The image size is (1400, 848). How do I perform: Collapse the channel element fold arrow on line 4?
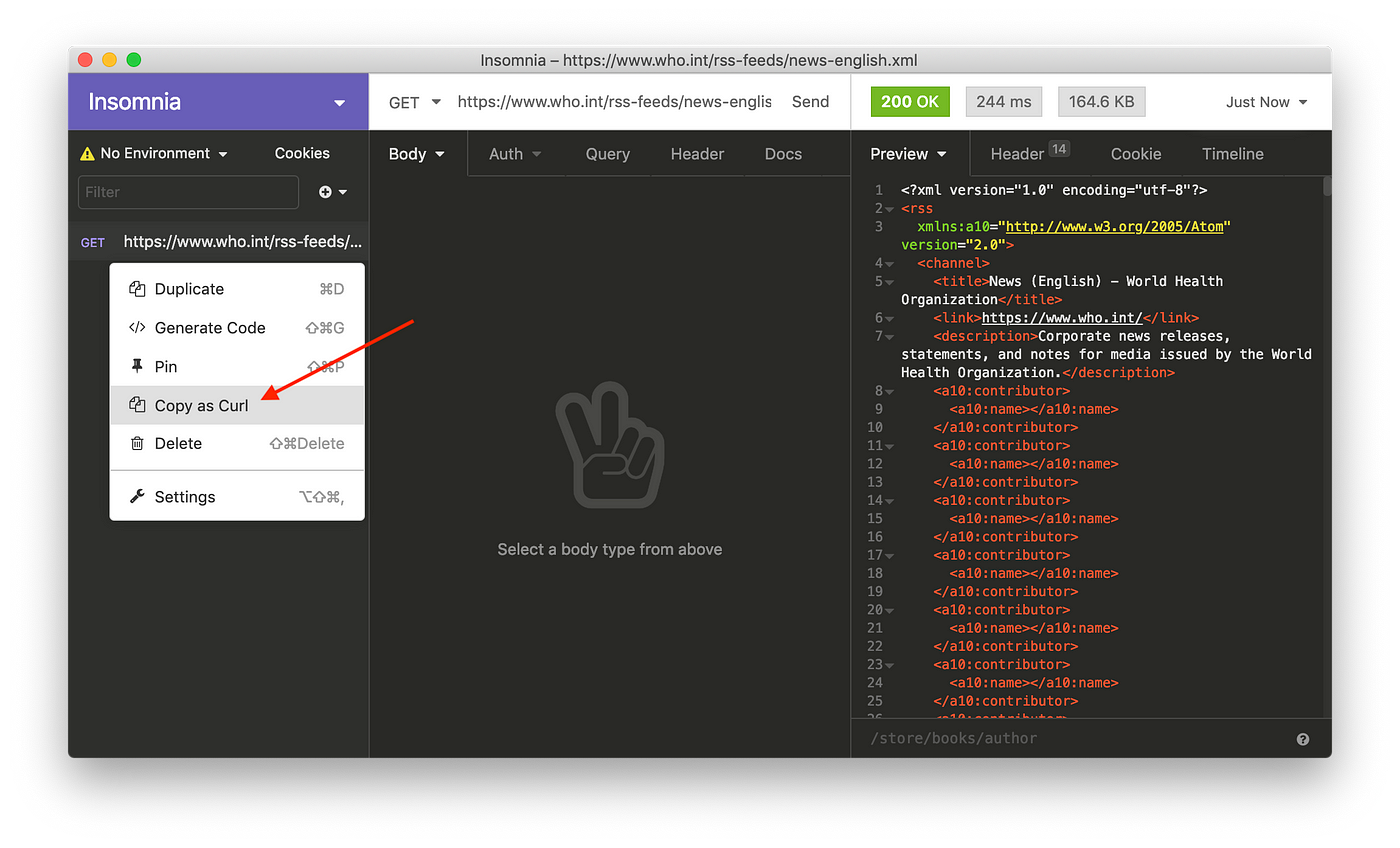pos(889,264)
